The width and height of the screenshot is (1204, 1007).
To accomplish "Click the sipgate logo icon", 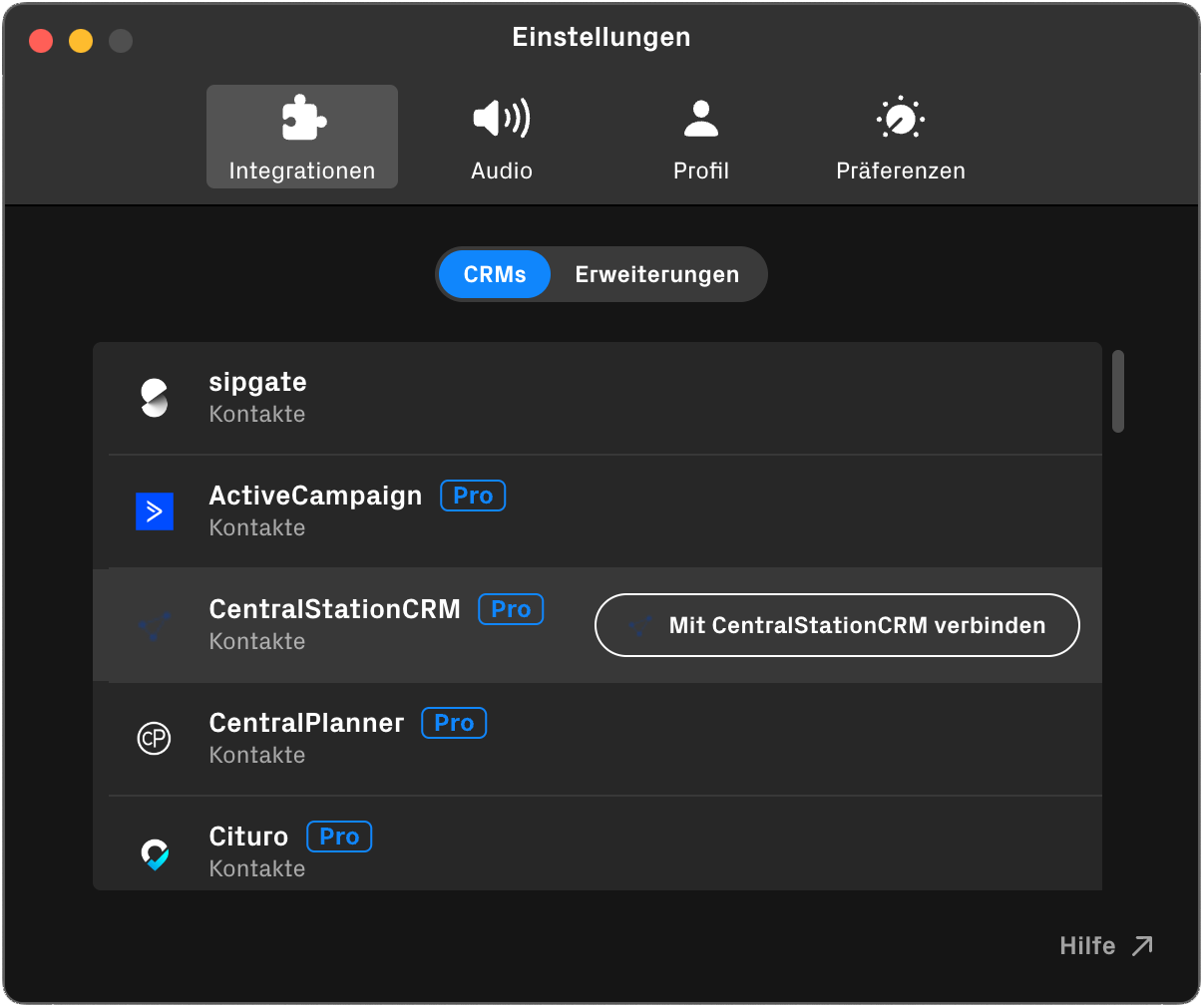I will click(155, 398).
